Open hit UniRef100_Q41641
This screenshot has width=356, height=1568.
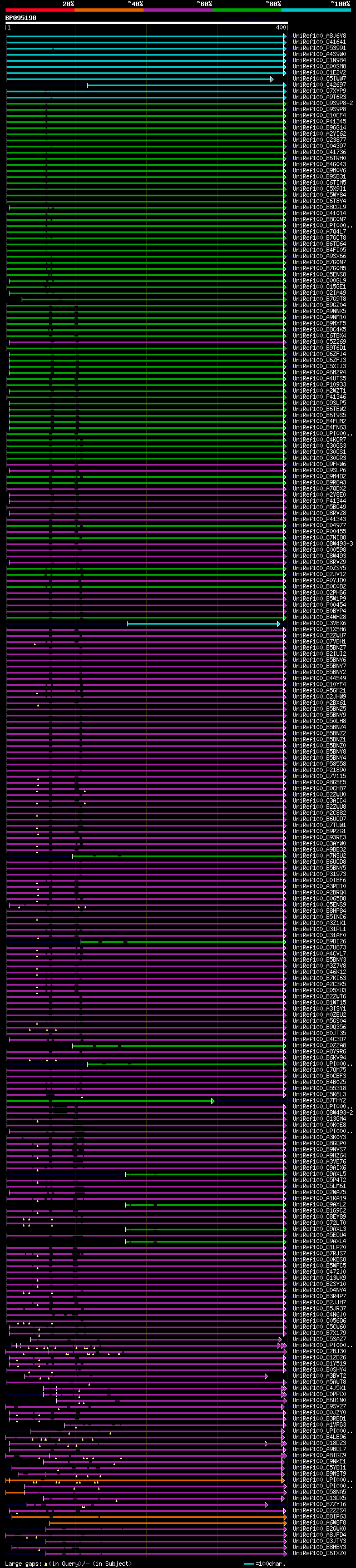[319, 42]
